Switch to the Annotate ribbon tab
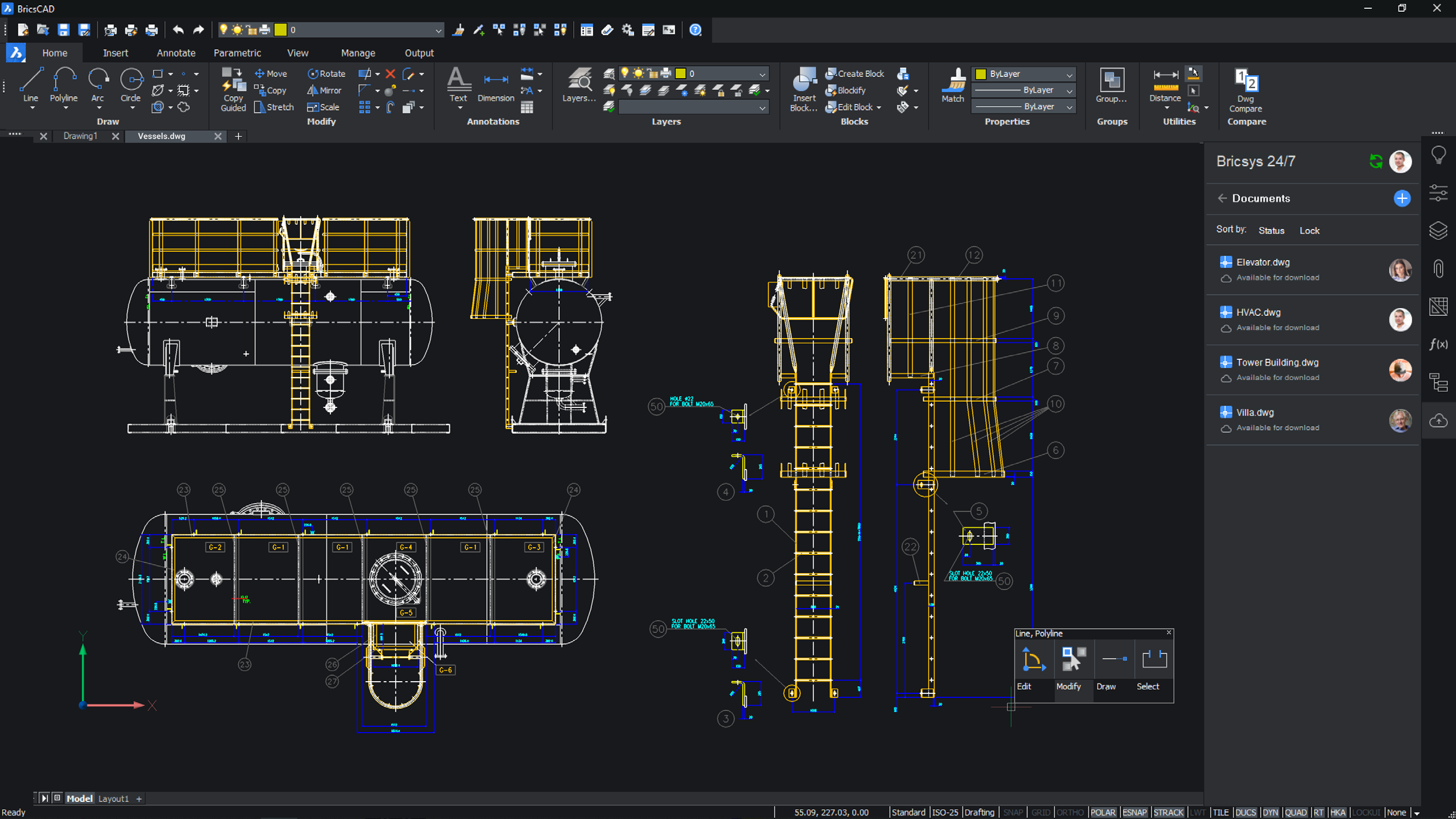The width and height of the screenshot is (1456, 819). pyautogui.click(x=176, y=53)
